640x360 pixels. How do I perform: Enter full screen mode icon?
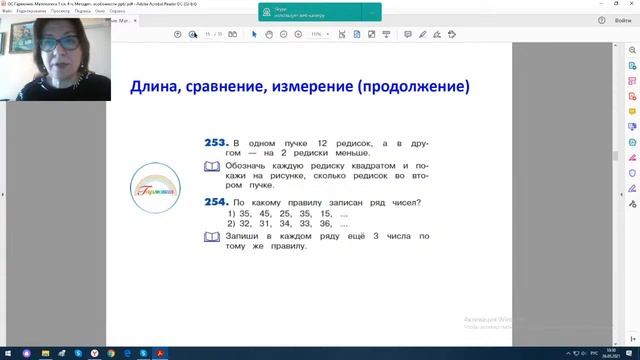pos(371,35)
